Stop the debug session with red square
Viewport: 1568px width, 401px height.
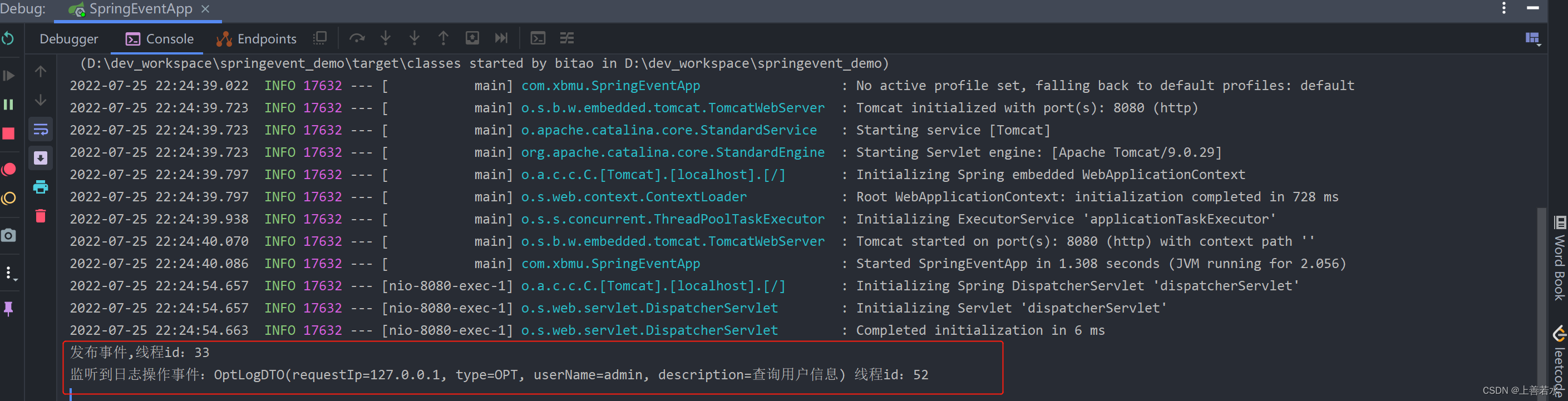tap(8, 133)
